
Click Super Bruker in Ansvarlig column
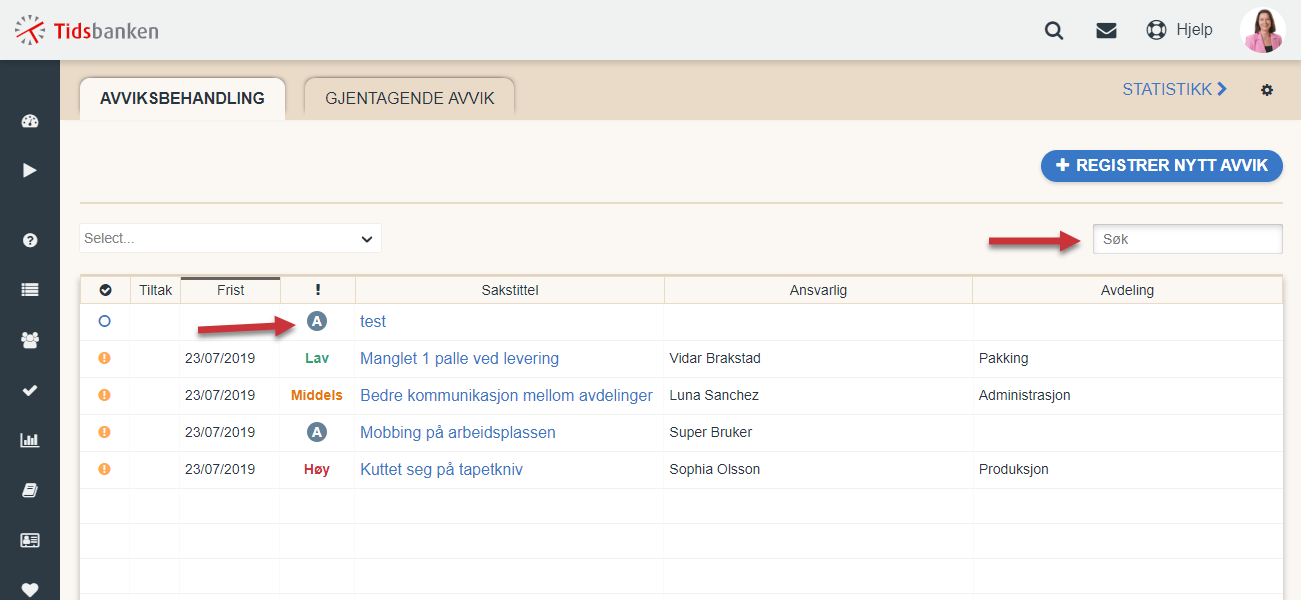click(x=710, y=432)
